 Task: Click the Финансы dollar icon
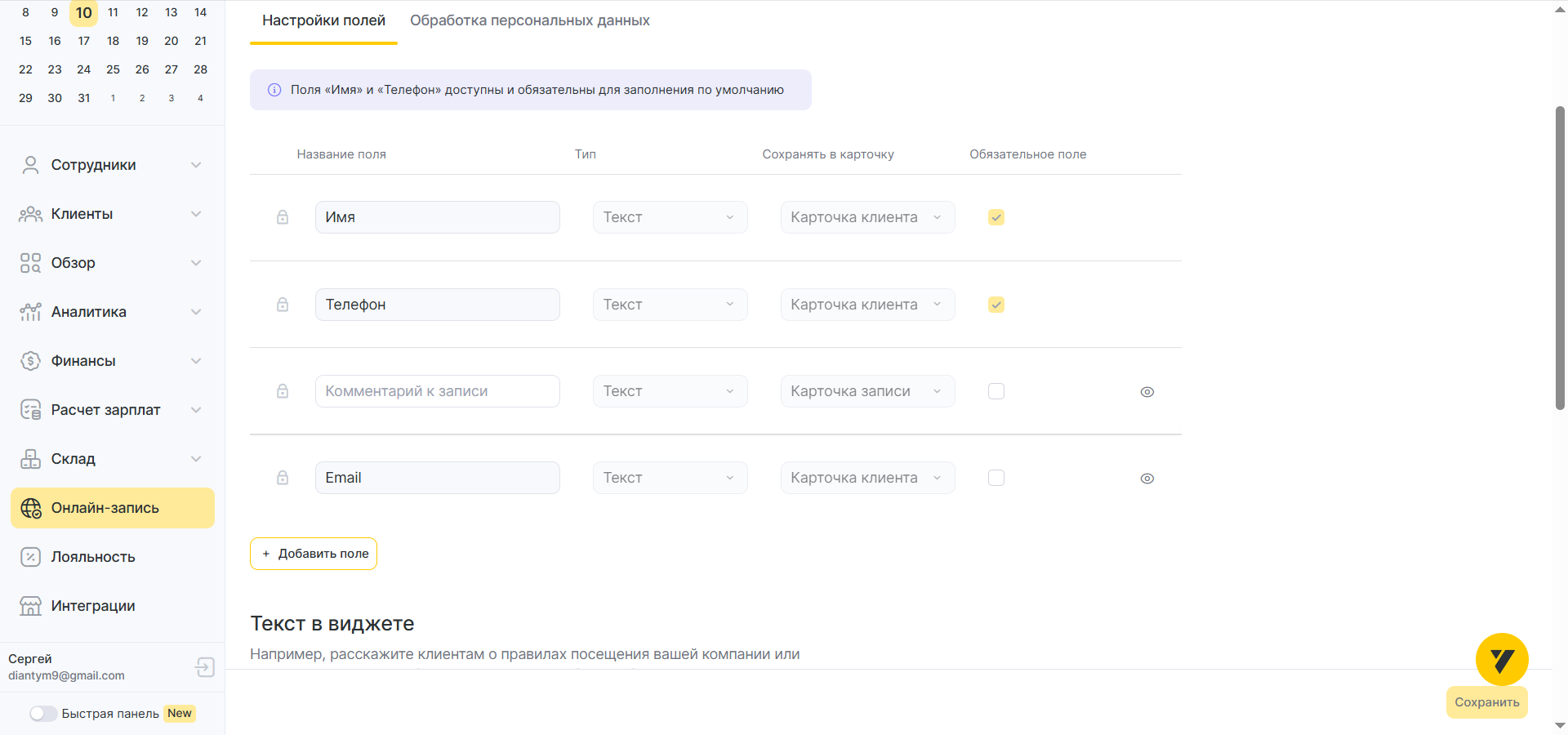tap(30, 361)
